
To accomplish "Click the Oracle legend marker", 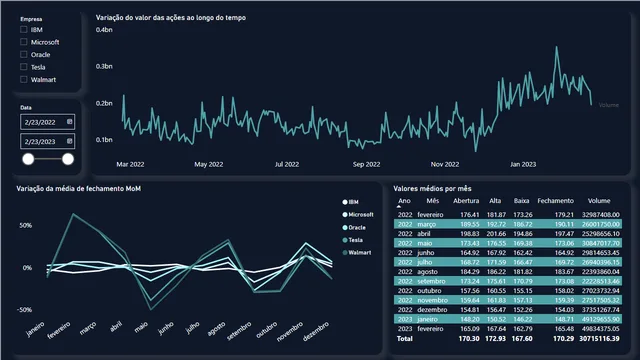I will [345, 227].
